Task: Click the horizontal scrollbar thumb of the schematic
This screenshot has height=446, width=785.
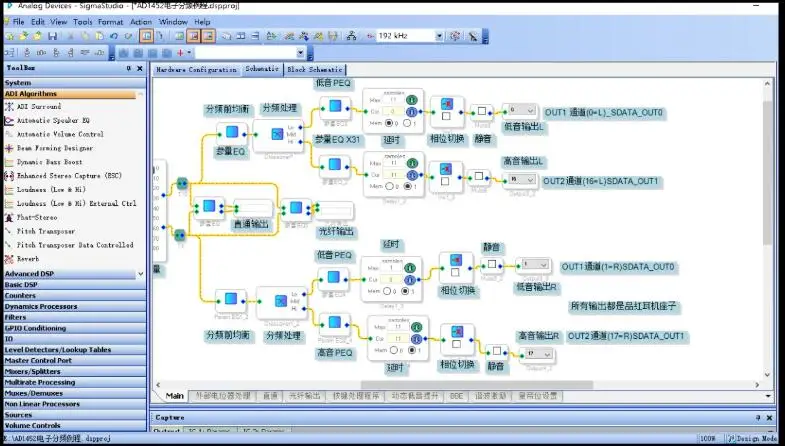Action: [x=477, y=385]
